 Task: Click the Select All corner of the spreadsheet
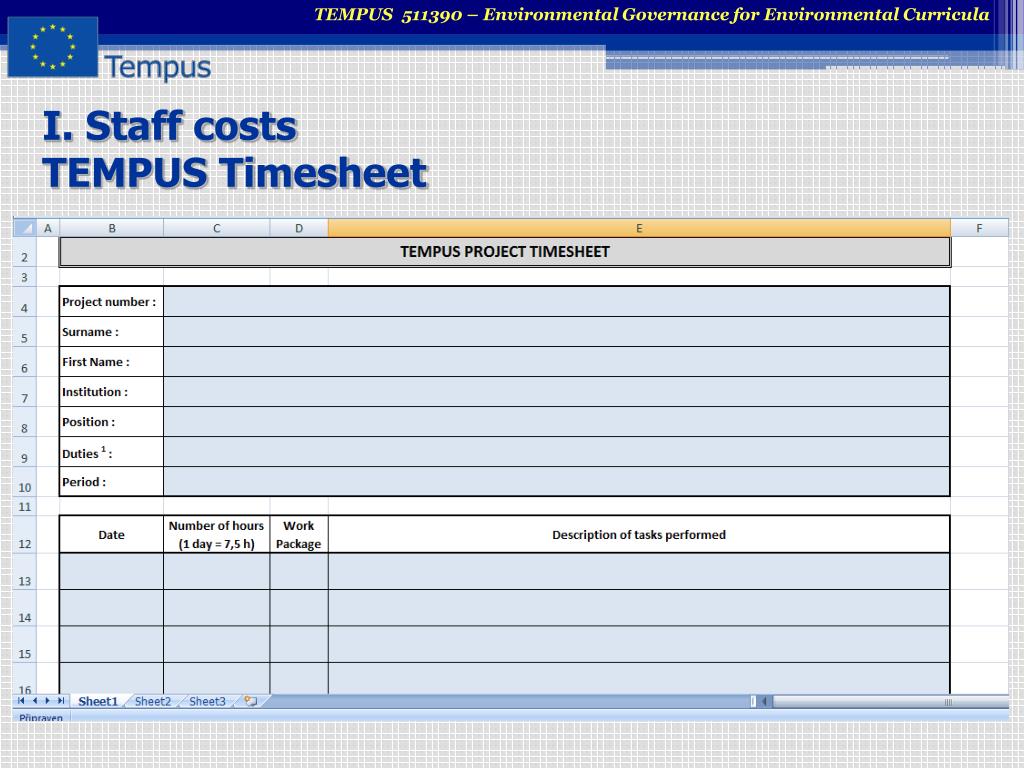24,228
